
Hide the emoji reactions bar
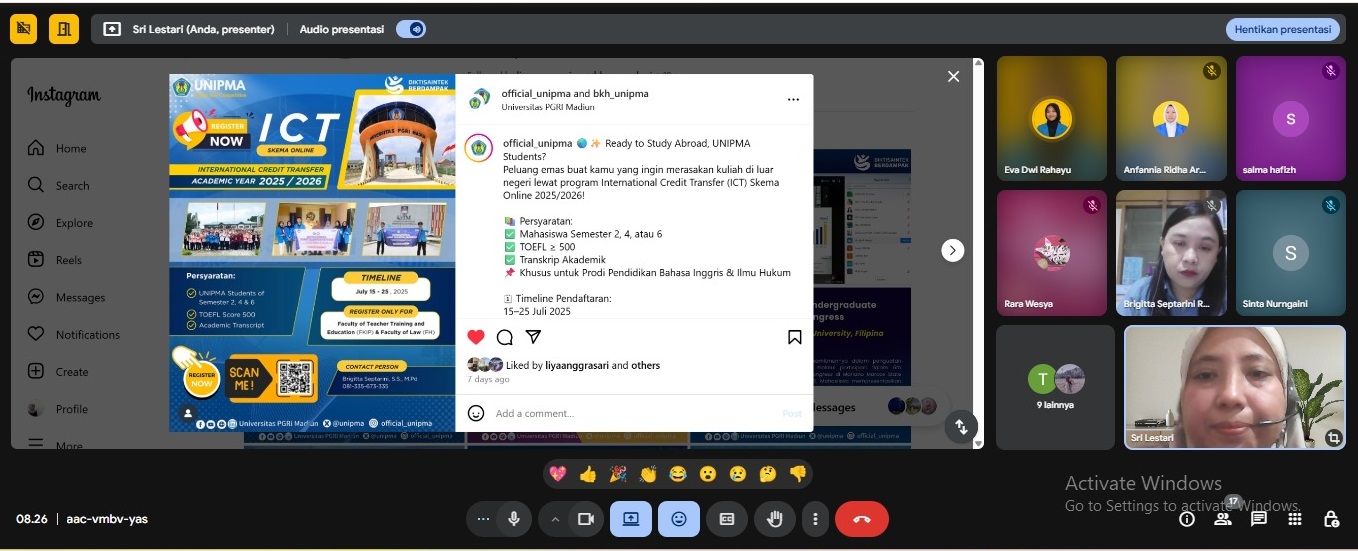pyautogui.click(x=679, y=519)
